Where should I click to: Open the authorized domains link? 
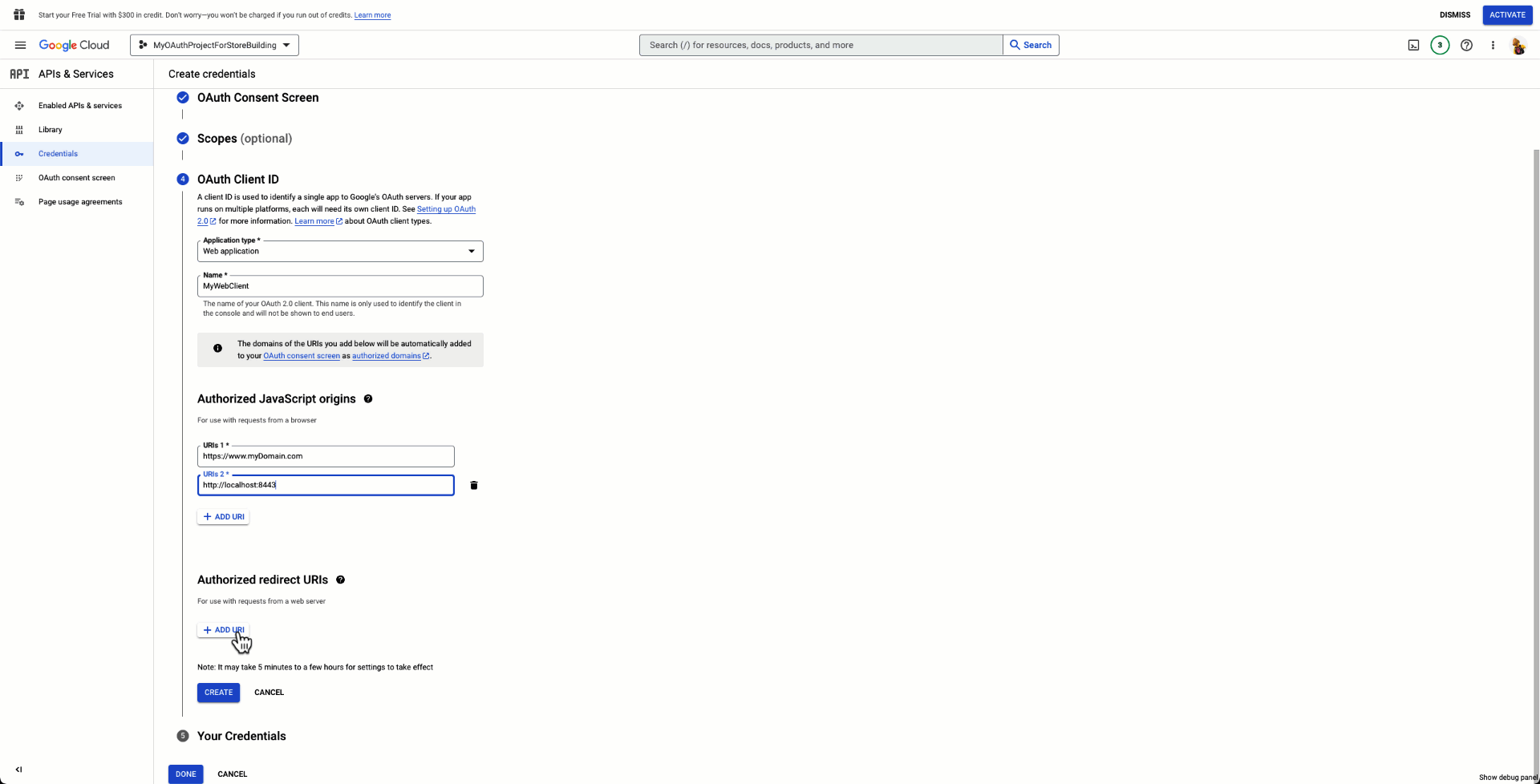tap(387, 356)
